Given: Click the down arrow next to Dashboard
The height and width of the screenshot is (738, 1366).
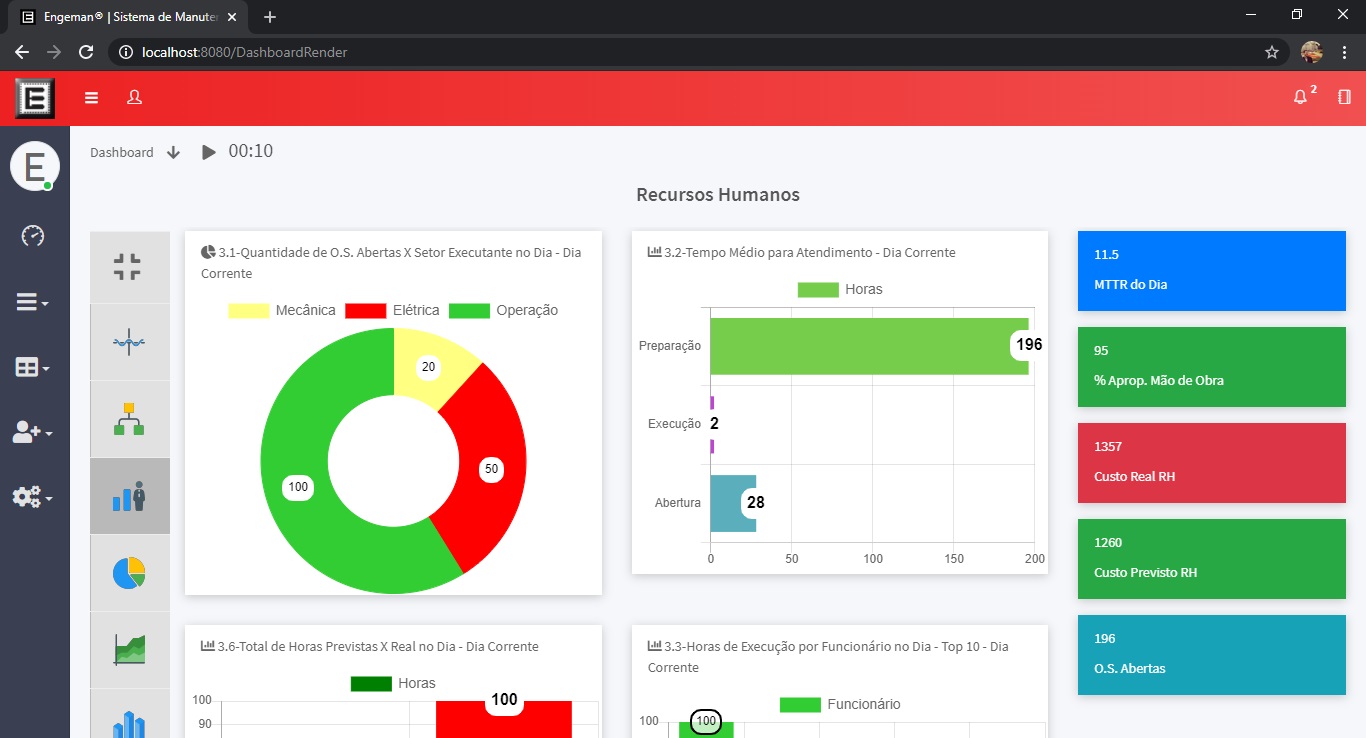Looking at the screenshot, I should (x=173, y=152).
